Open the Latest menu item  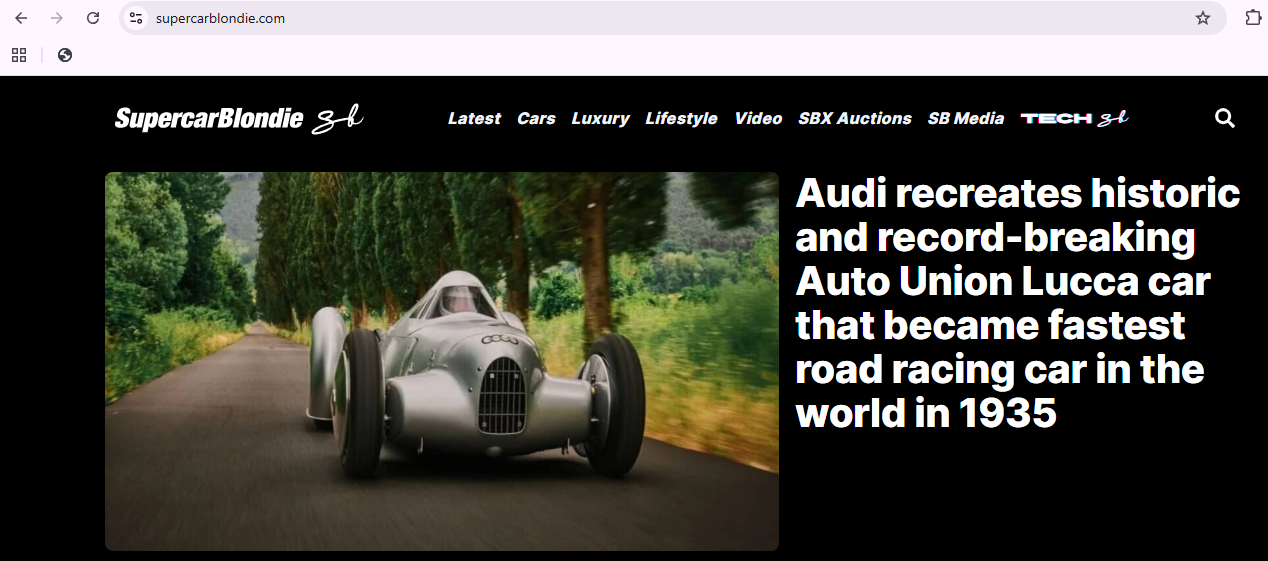[x=474, y=118]
